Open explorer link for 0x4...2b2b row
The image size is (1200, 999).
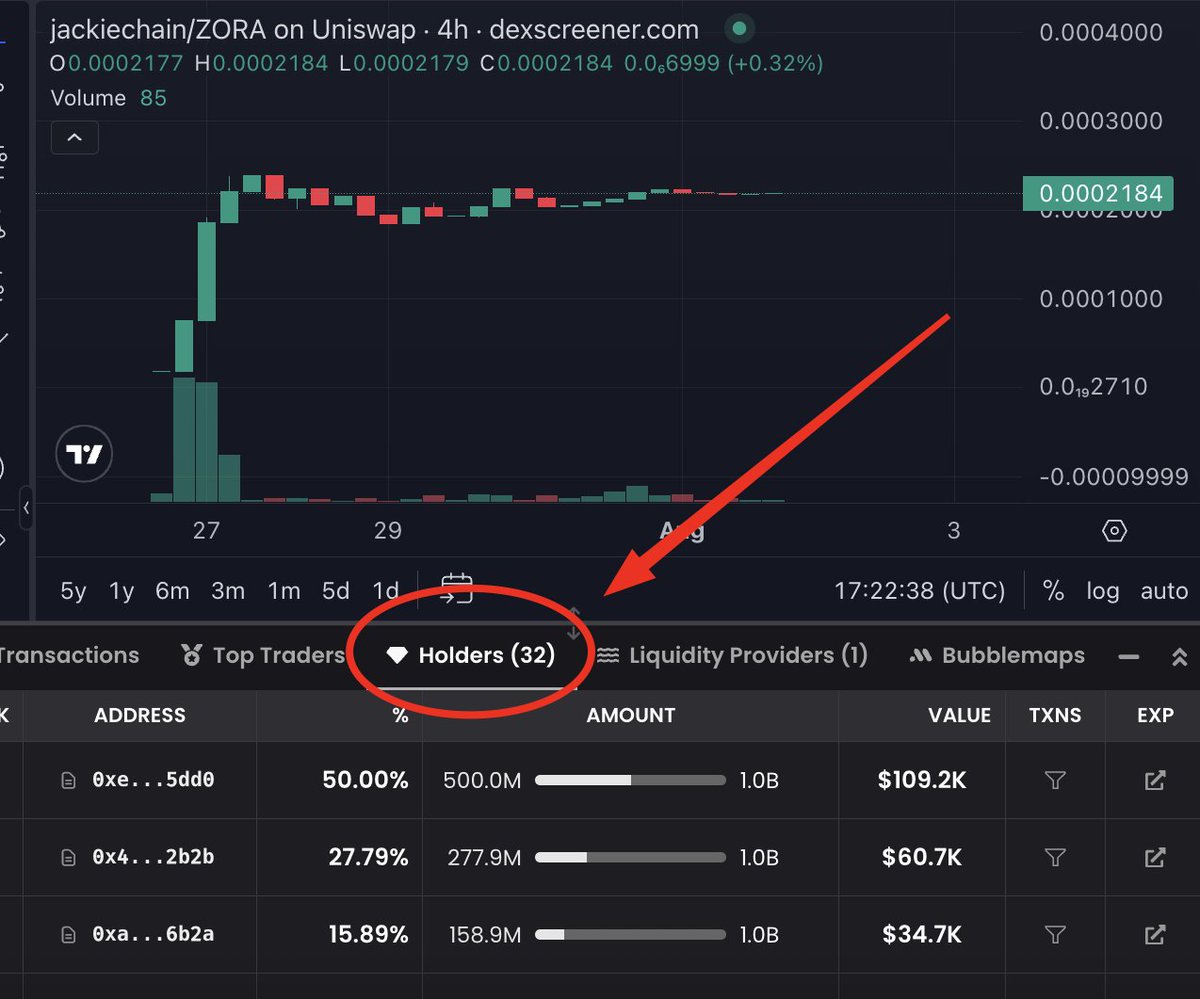[1155, 857]
